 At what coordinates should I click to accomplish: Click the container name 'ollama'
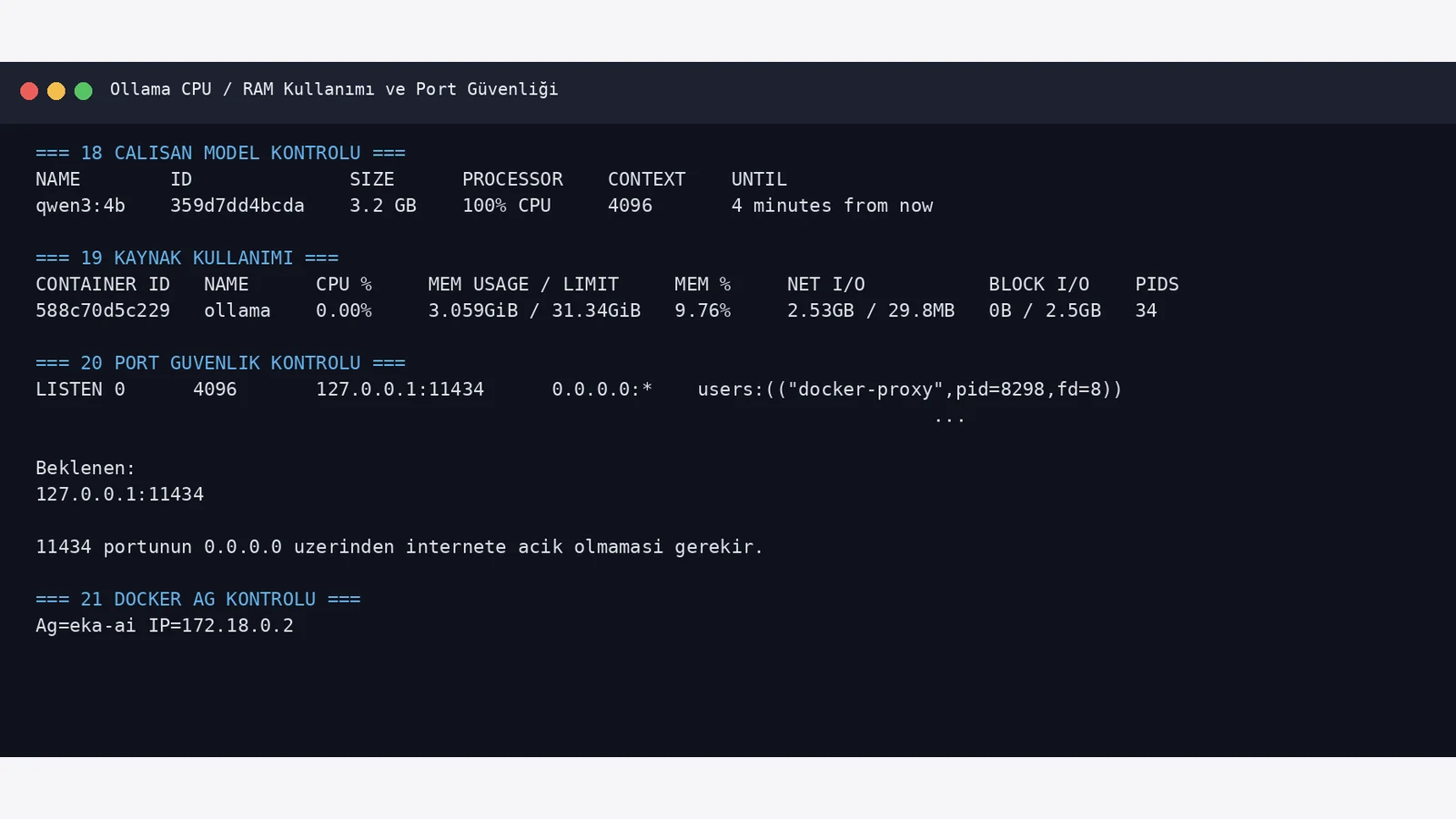tap(237, 310)
